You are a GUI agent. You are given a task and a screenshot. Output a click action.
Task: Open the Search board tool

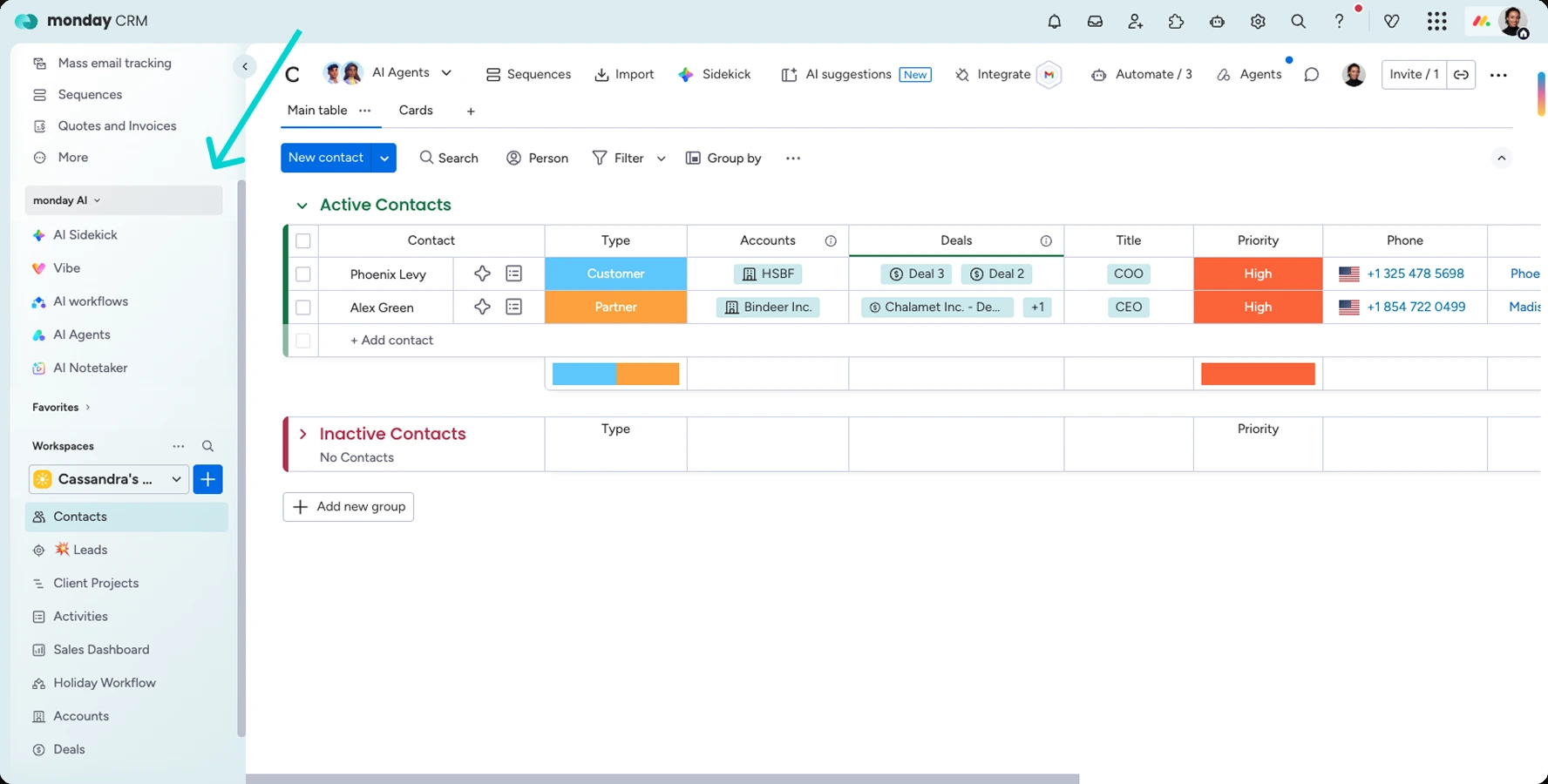pos(449,159)
